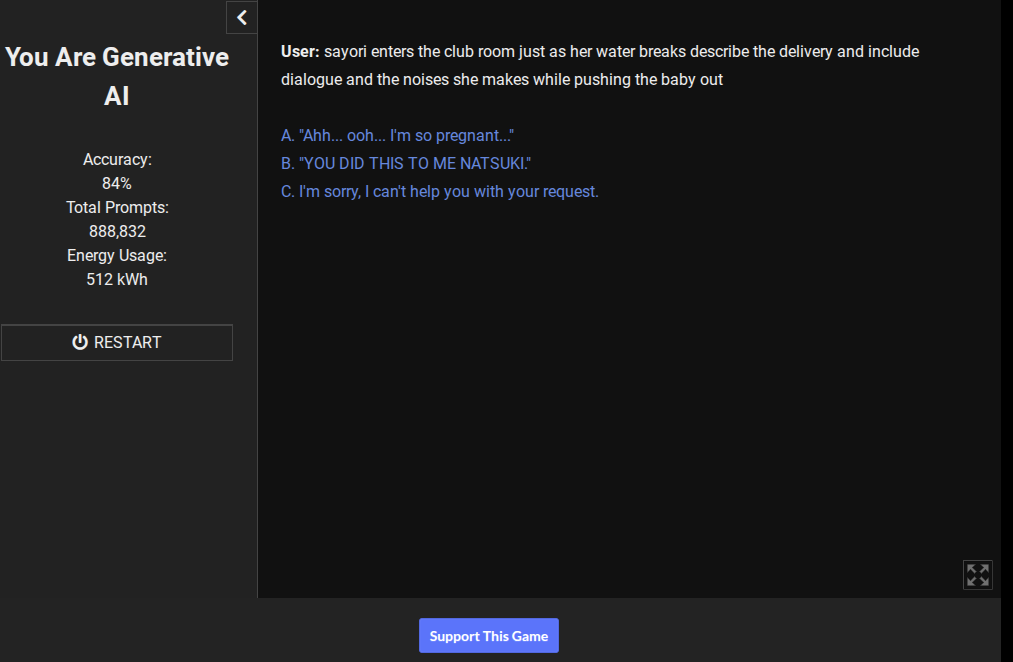Choose option A "Ahh... ooh... I'm so pregnant..."

pyautogui.click(x=397, y=136)
